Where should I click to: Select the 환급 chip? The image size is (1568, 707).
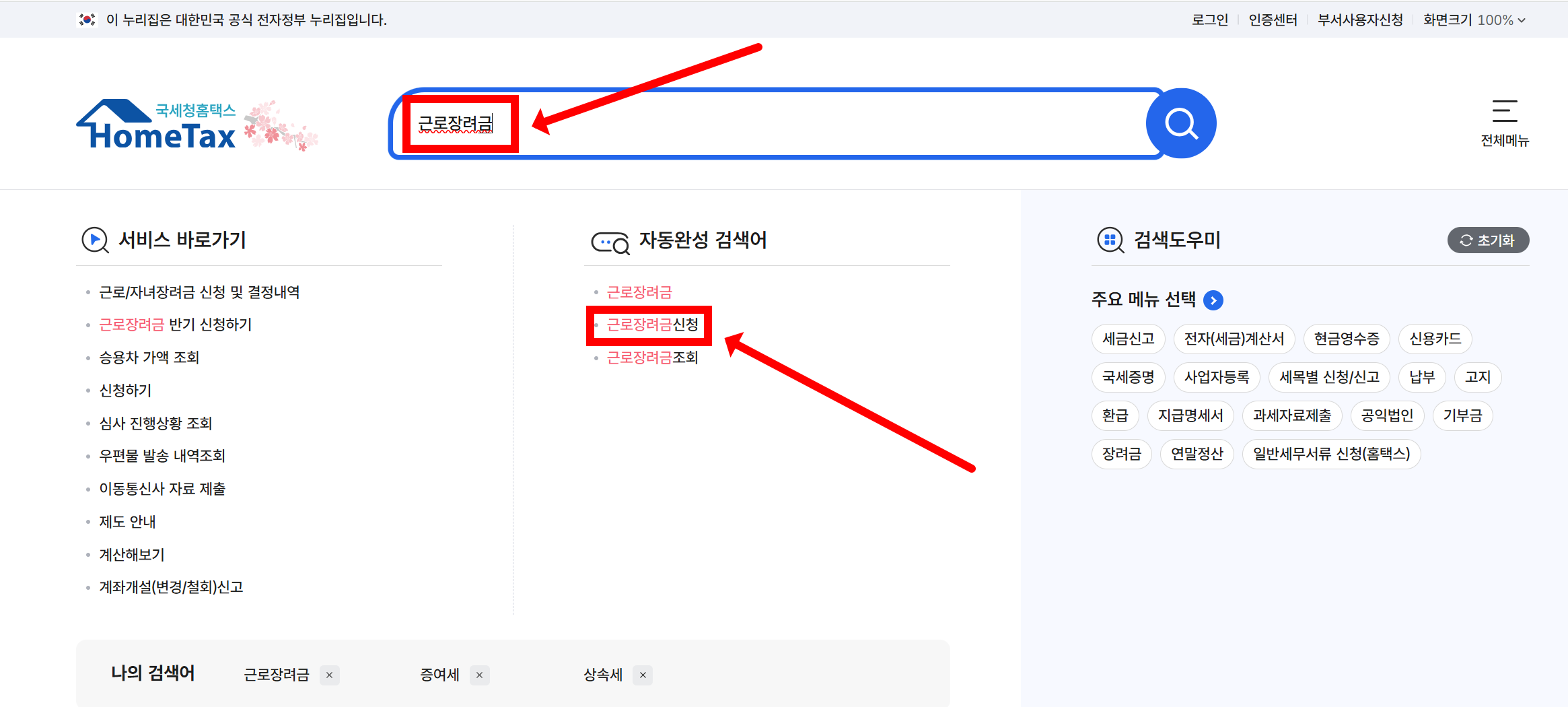[x=1115, y=415]
